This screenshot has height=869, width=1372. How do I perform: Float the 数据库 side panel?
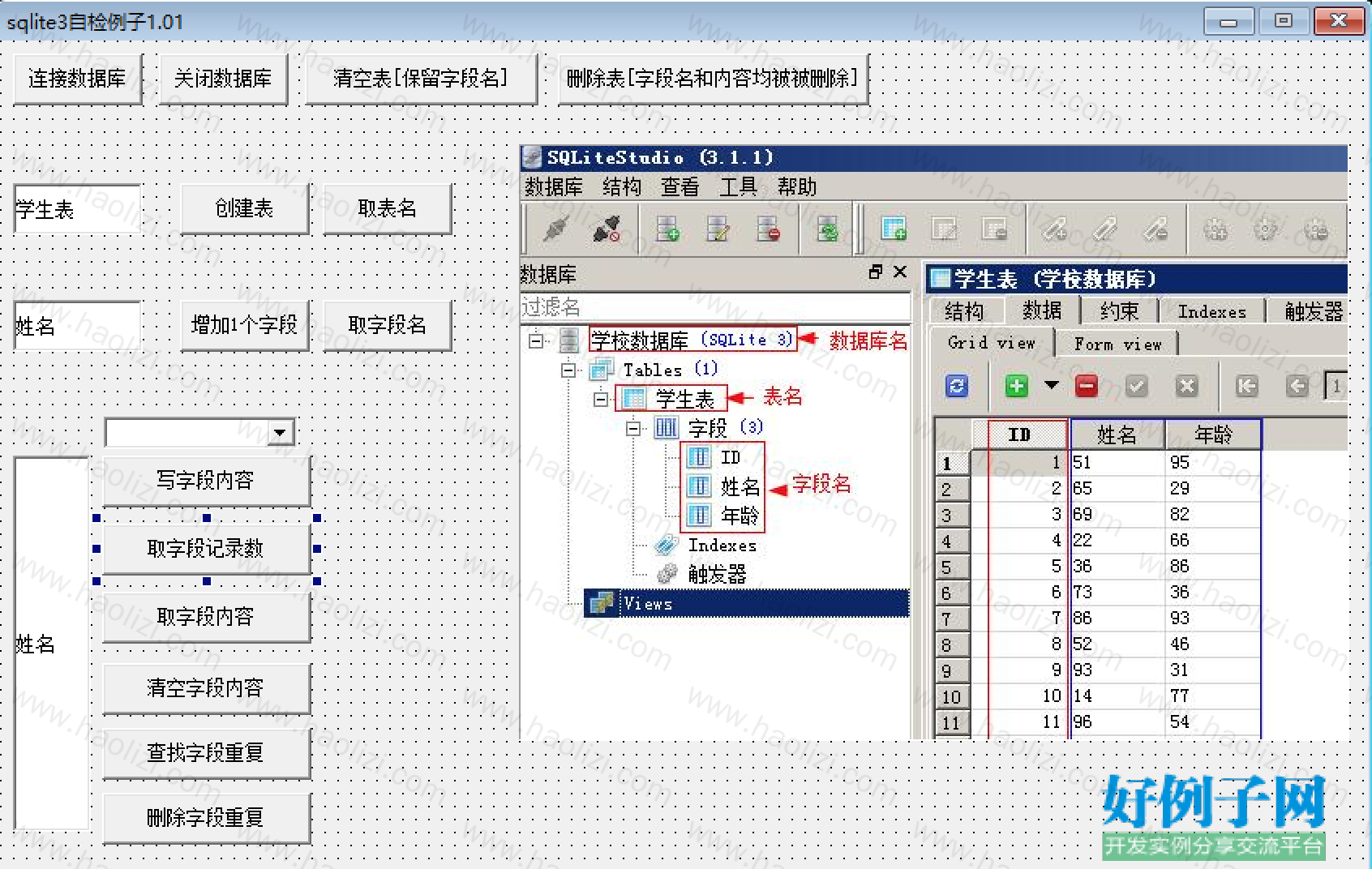(876, 272)
